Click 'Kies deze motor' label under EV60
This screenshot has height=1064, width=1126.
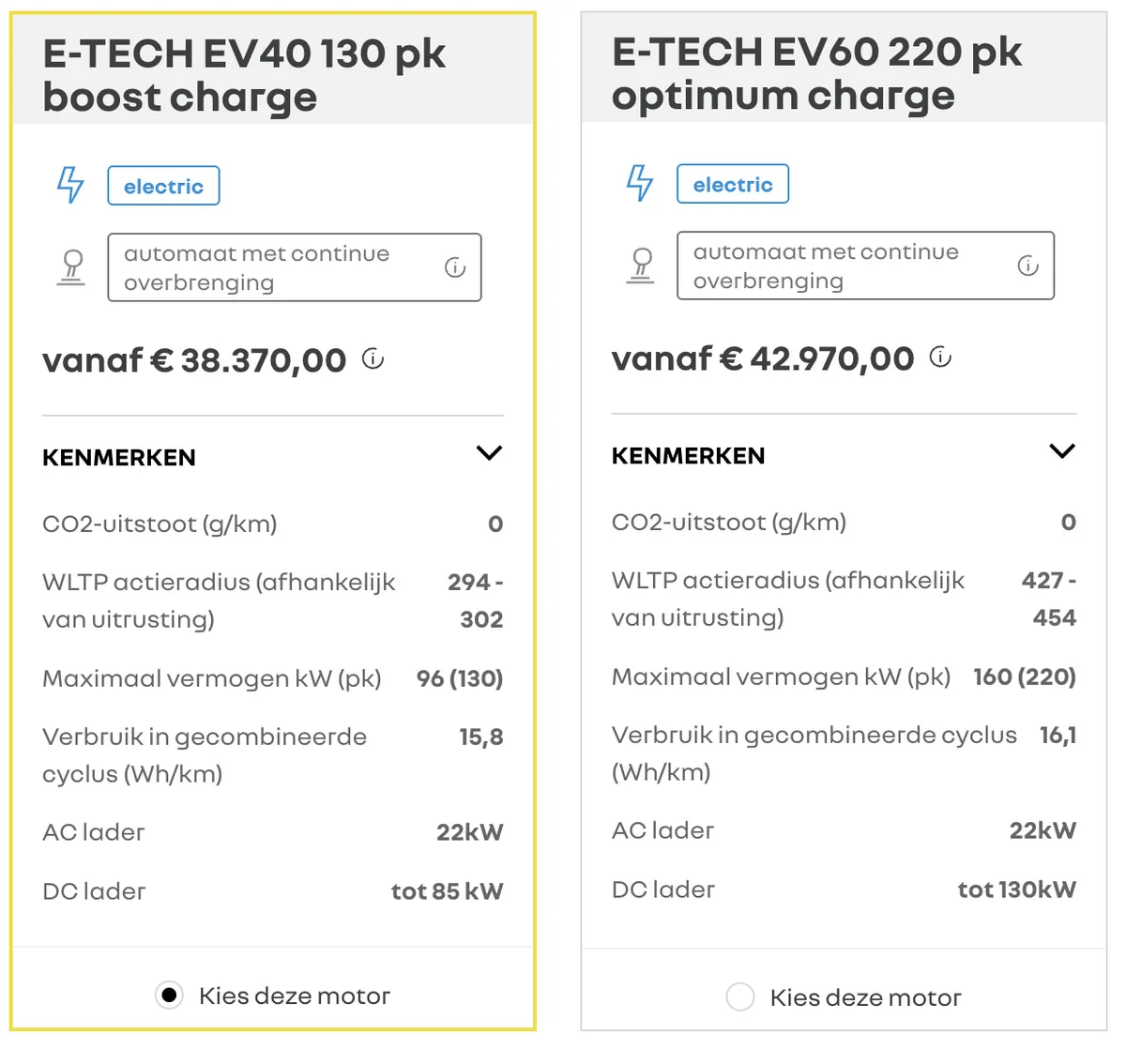coord(865,997)
